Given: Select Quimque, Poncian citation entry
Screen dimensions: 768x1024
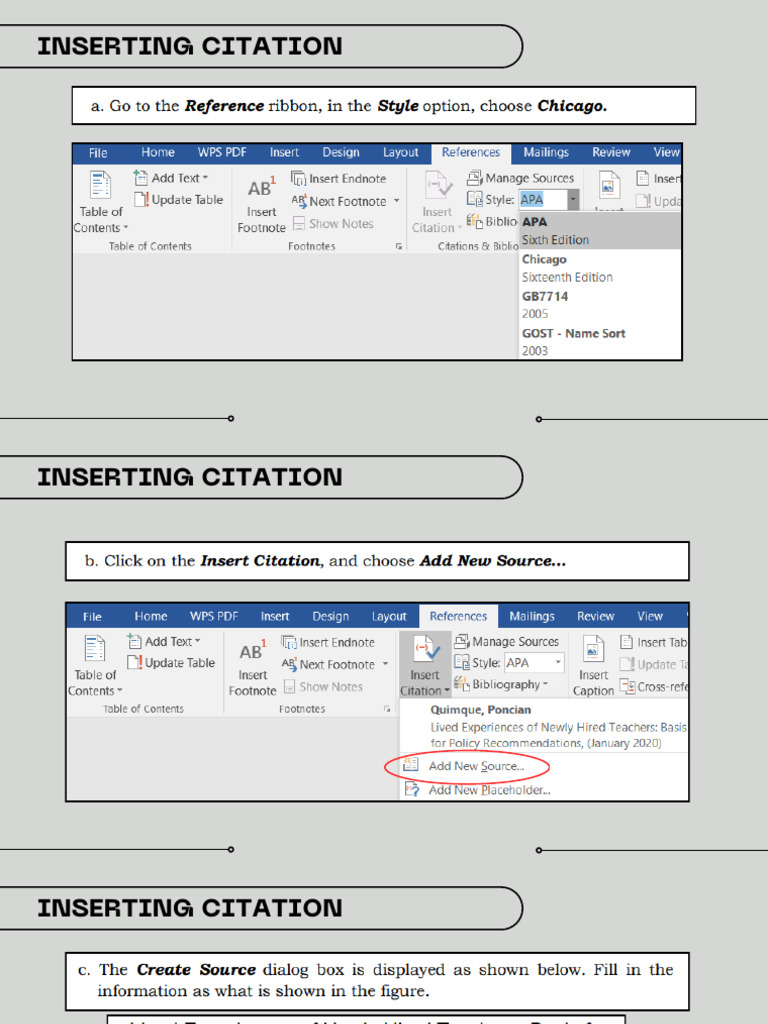Looking at the screenshot, I should (x=544, y=726).
